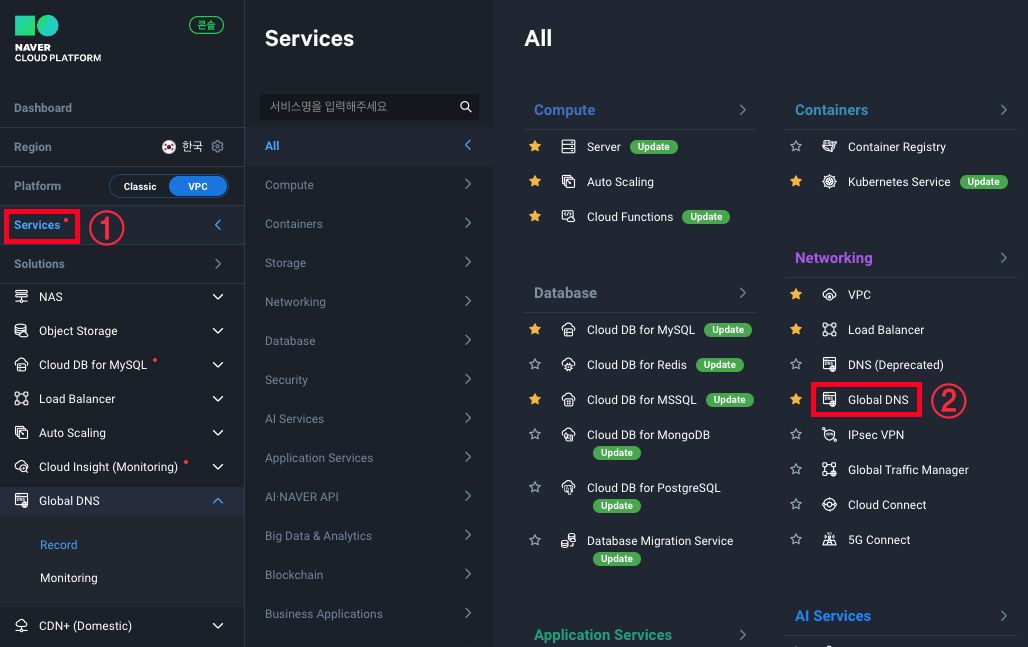Switch platform to Classic

point(140,186)
